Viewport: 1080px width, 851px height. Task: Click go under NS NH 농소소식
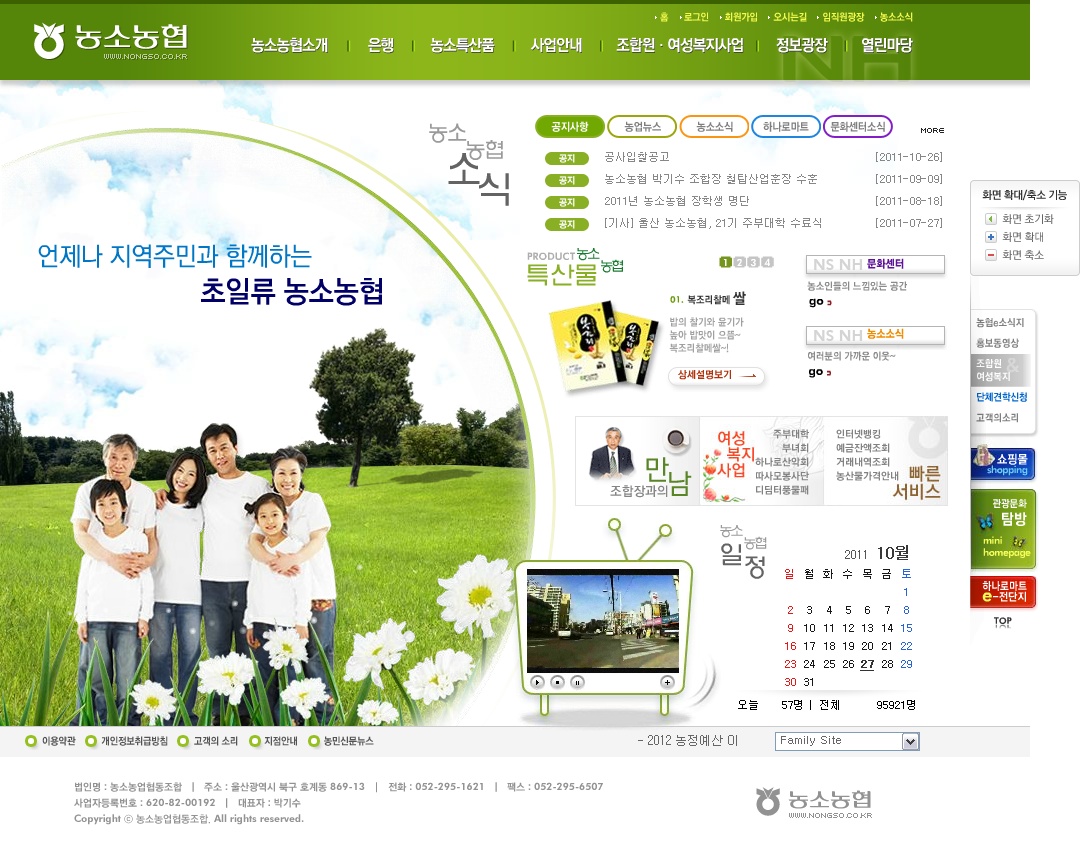[820, 372]
